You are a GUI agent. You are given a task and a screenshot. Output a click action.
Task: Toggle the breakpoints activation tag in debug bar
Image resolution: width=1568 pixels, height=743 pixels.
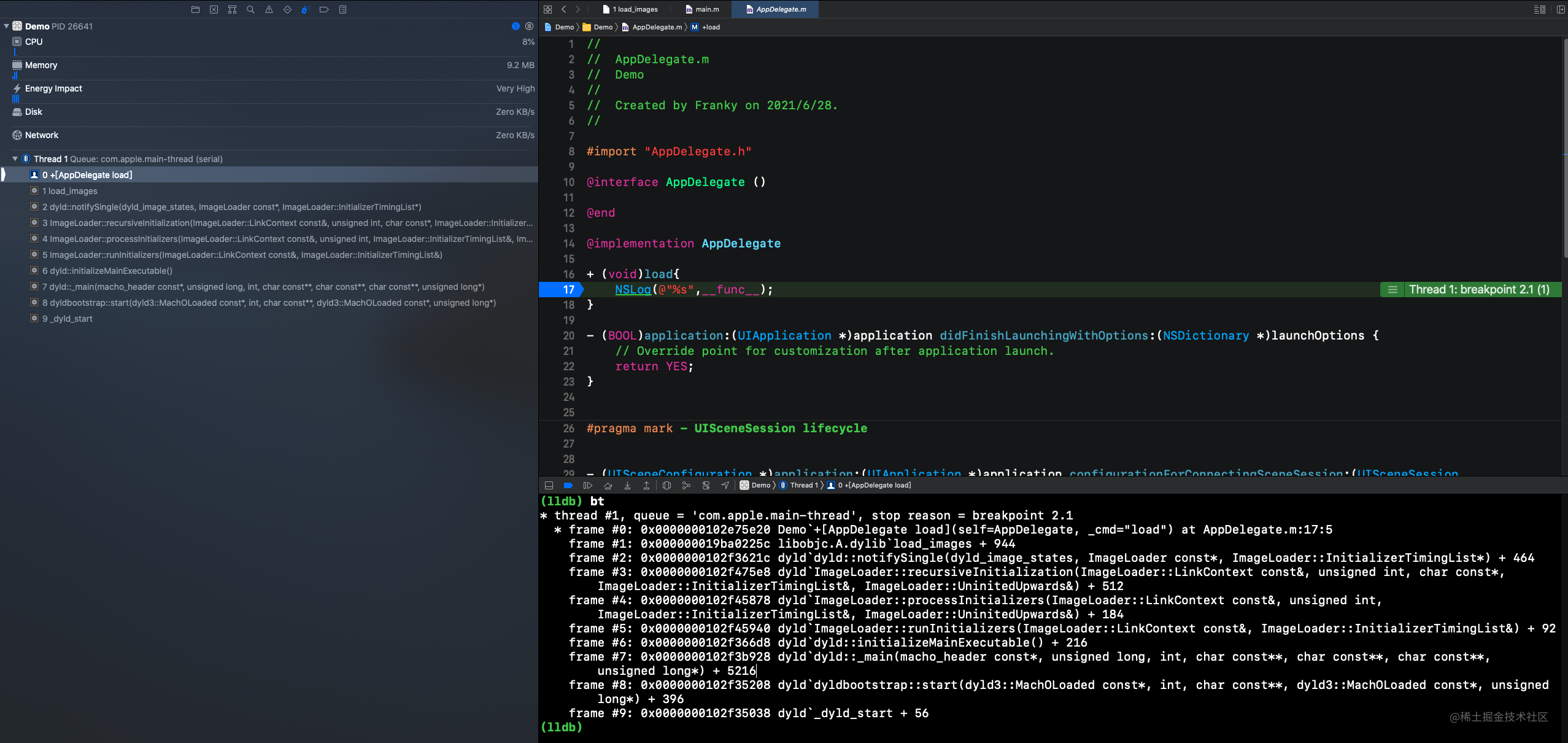click(568, 485)
